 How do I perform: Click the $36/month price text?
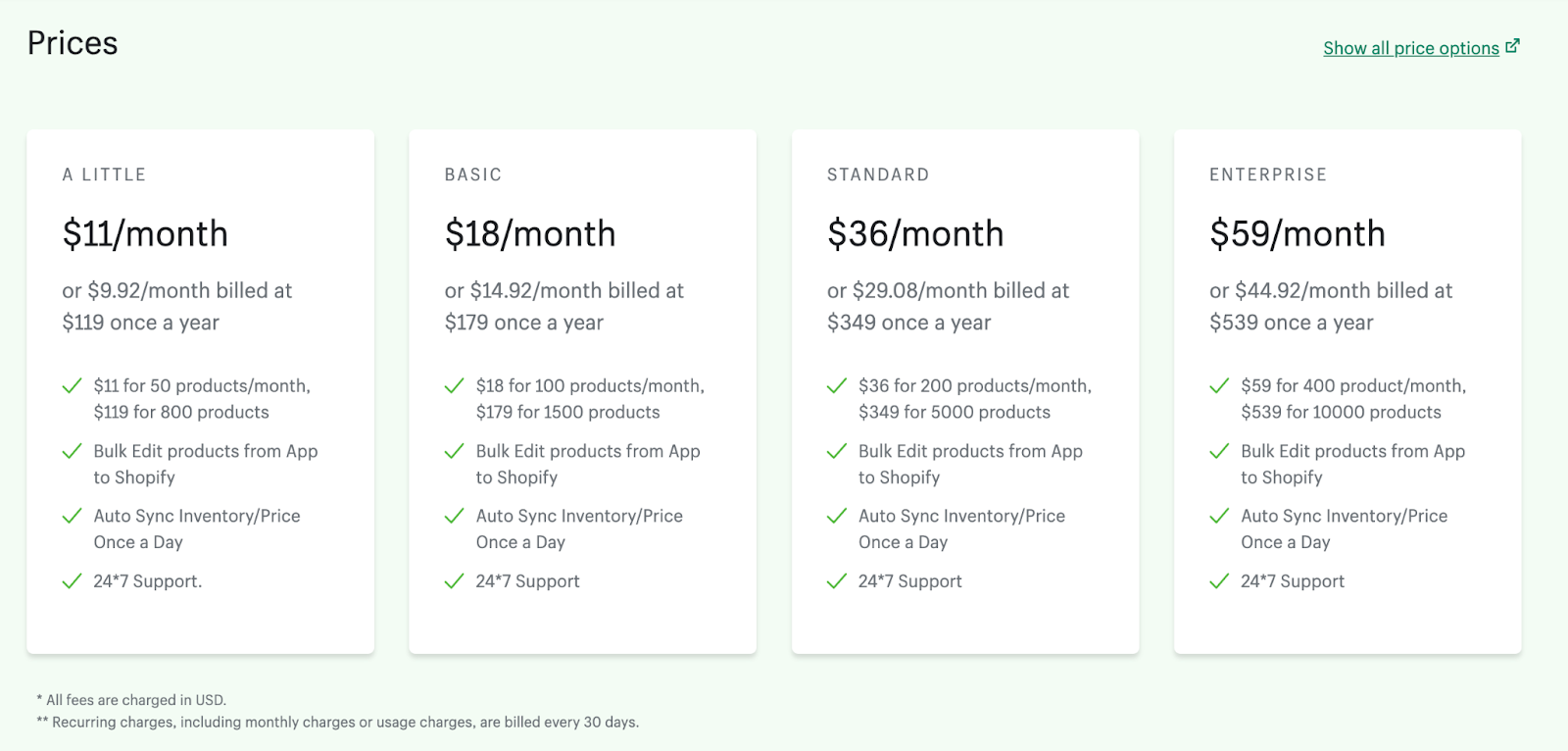pyautogui.click(x=915, y=234)
